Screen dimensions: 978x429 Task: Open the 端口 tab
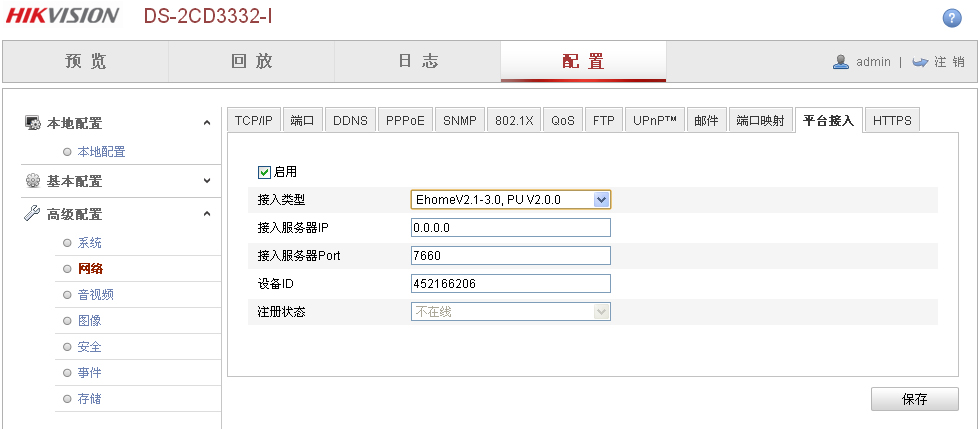[x=303, y=120]
